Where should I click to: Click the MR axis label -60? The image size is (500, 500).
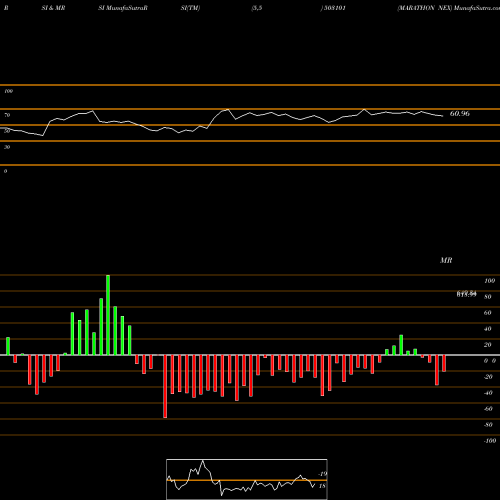tap(488, 409)
